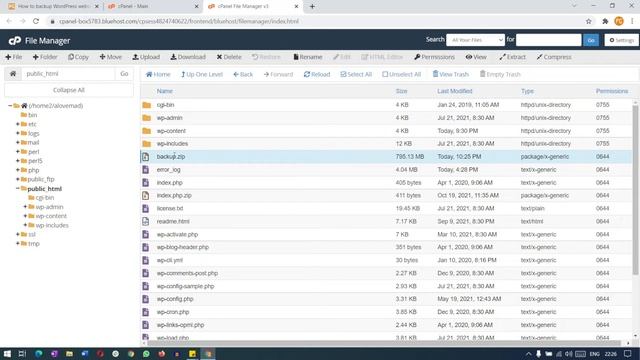The width and height of the screenshot is (640, 360).
Task: Open Permissions for selected file
Action: pos(434,57)
